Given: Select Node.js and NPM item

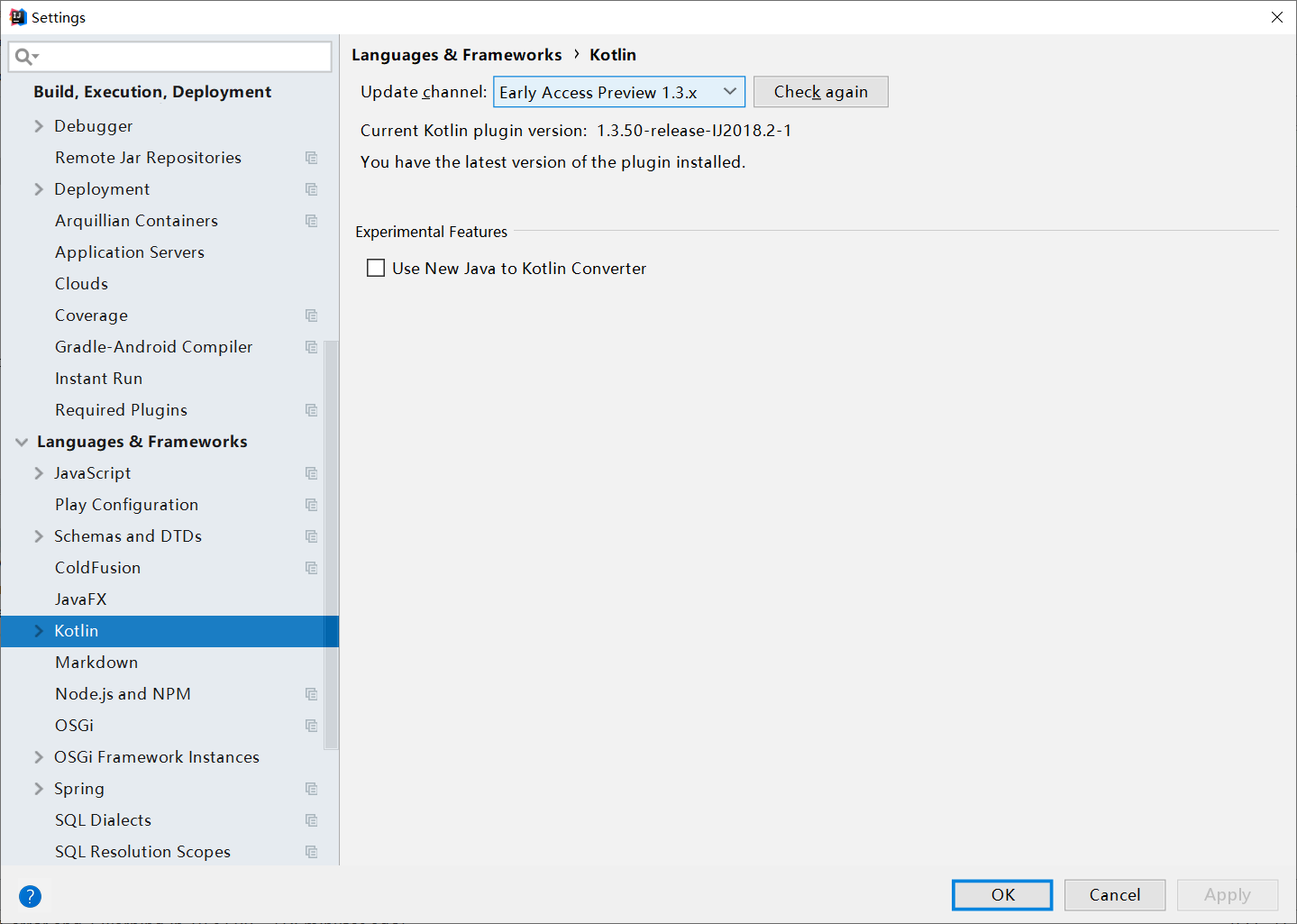Looking at the screenshot, I should (x=123, y=694).
